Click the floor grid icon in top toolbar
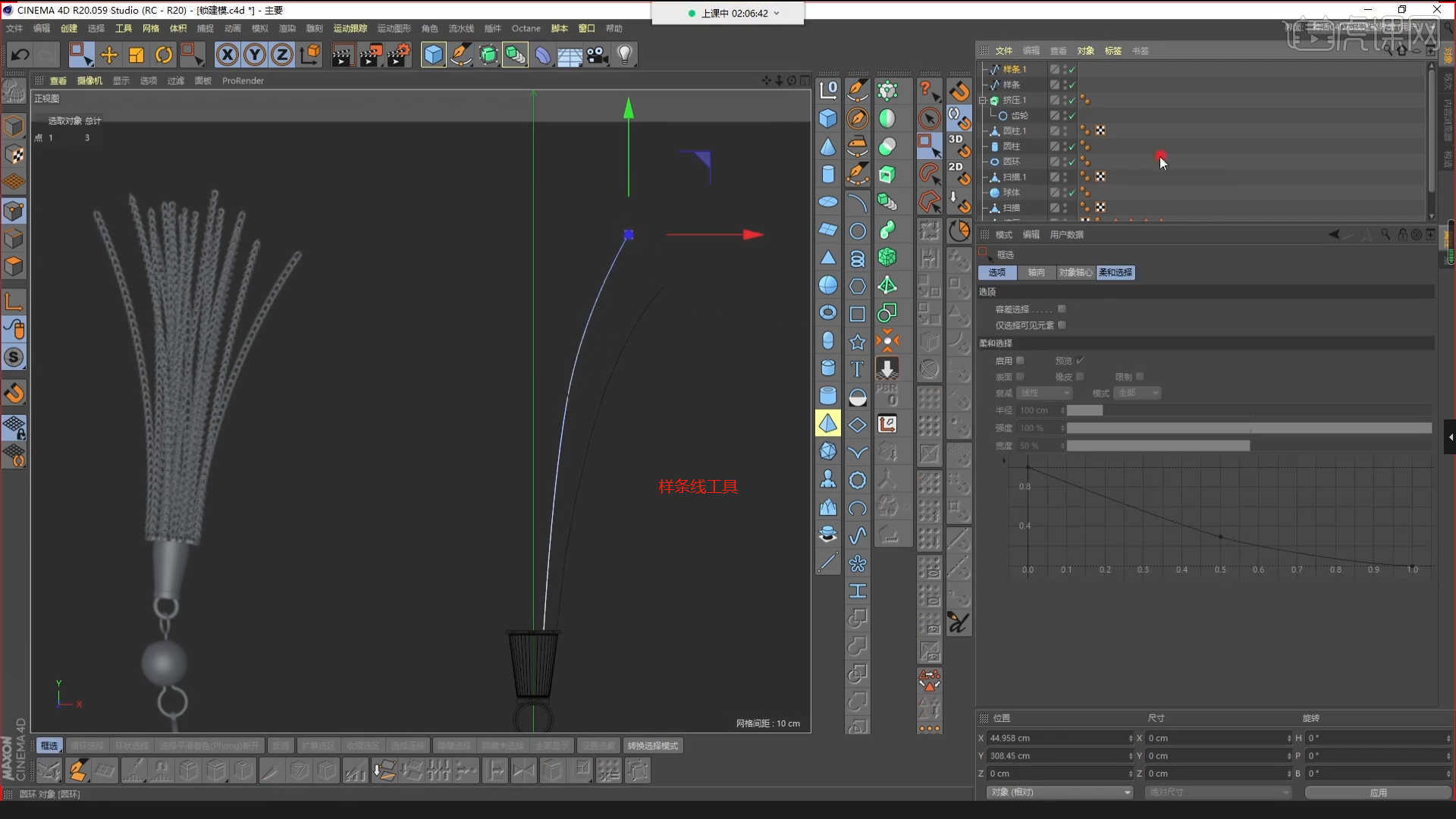 (570, 55)
